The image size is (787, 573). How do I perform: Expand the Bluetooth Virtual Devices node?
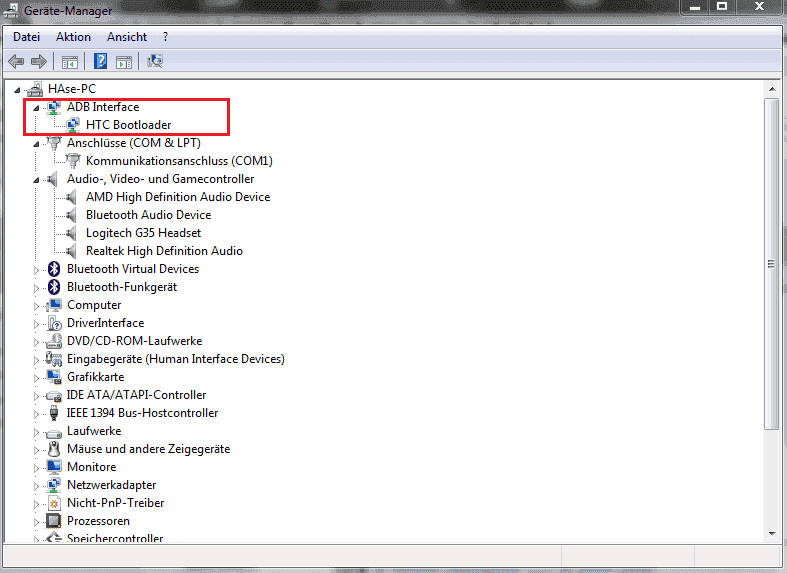coord(36,270)
